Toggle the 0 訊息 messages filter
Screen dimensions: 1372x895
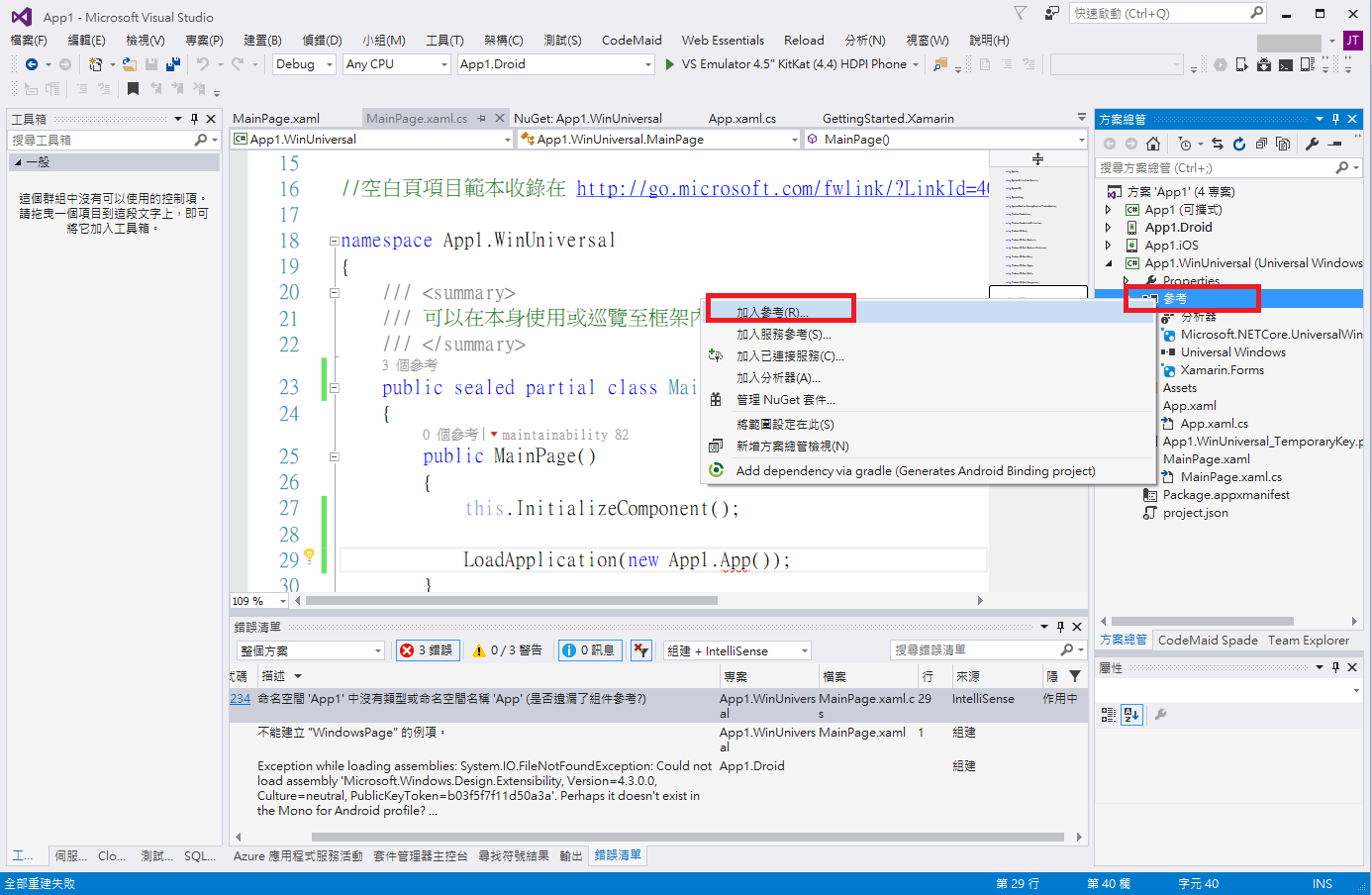(x=589, y=650)
